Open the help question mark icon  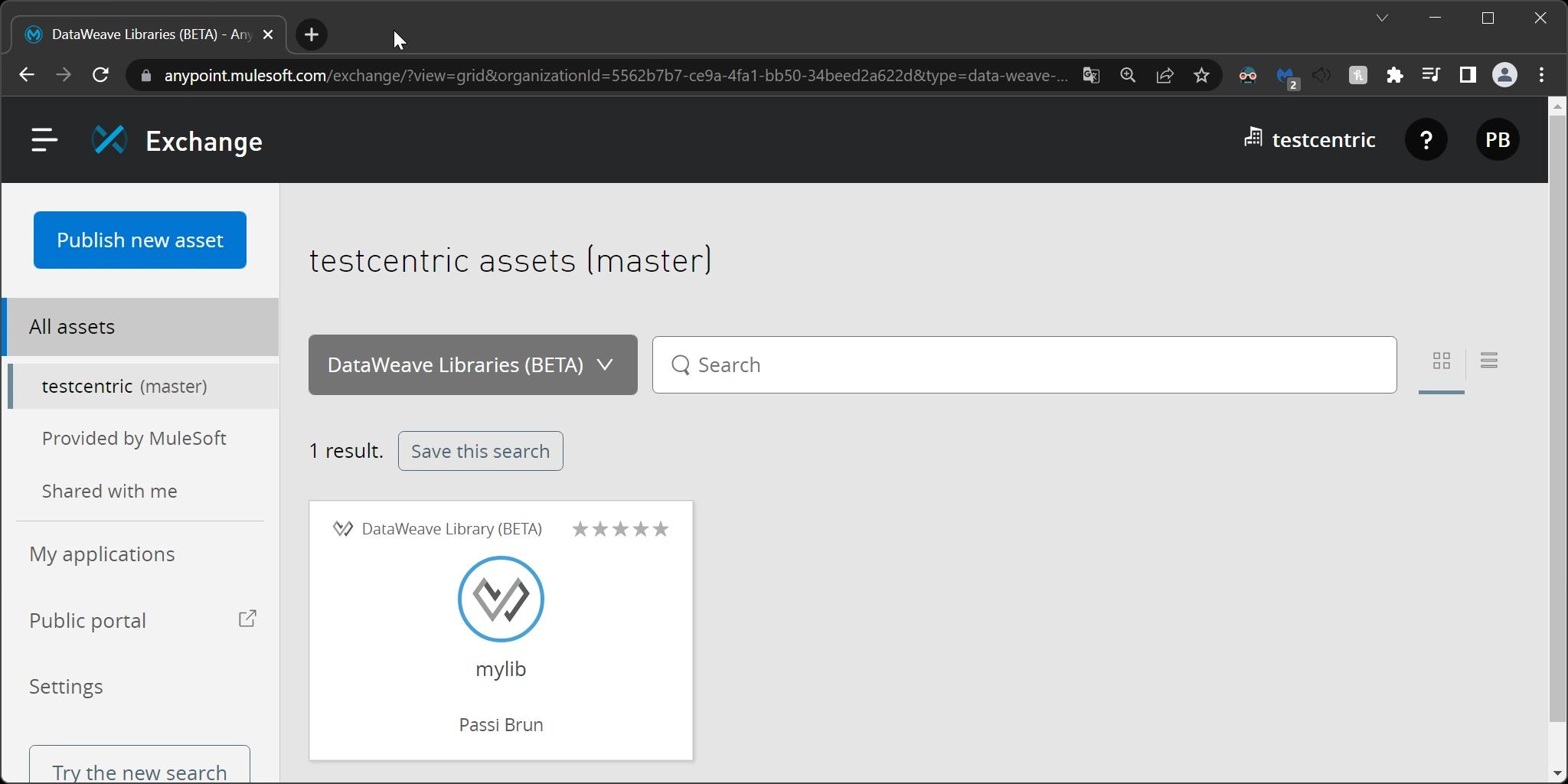(x=1426, y=140)
